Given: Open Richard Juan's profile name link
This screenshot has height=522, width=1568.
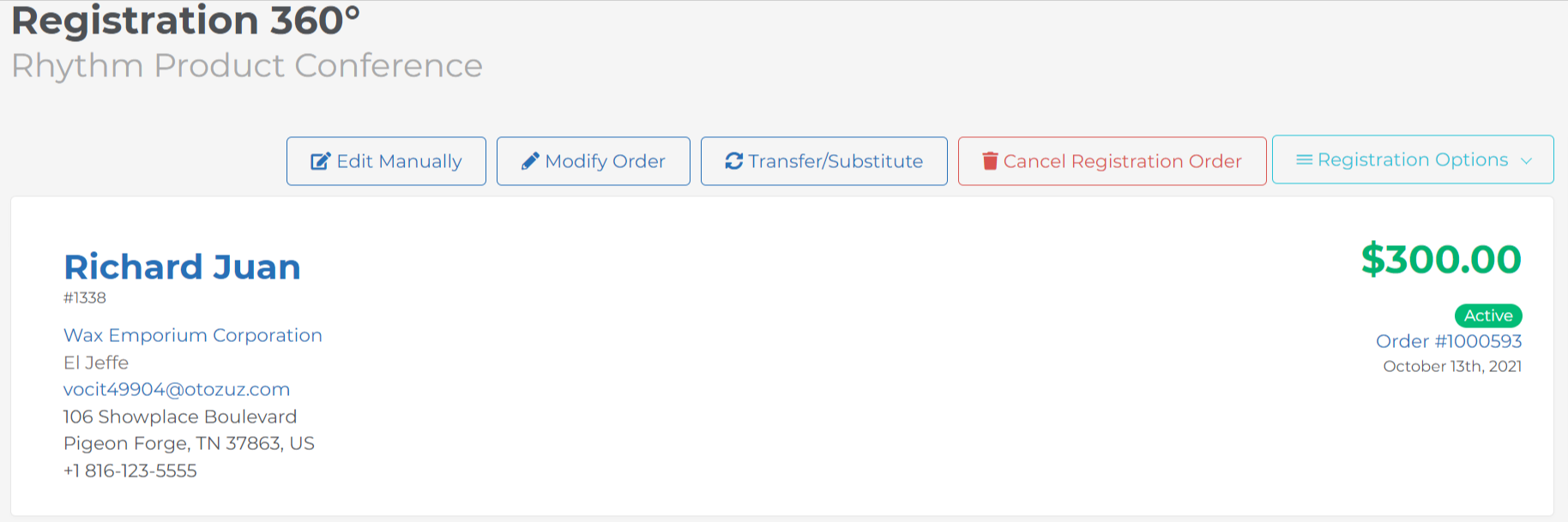Looking at the screenshot, I should point(182,267).
